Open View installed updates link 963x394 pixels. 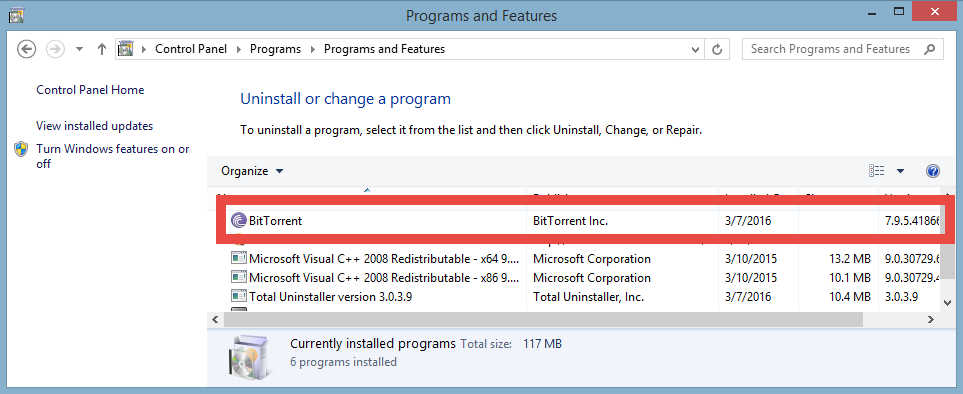[x=95, y=126]
